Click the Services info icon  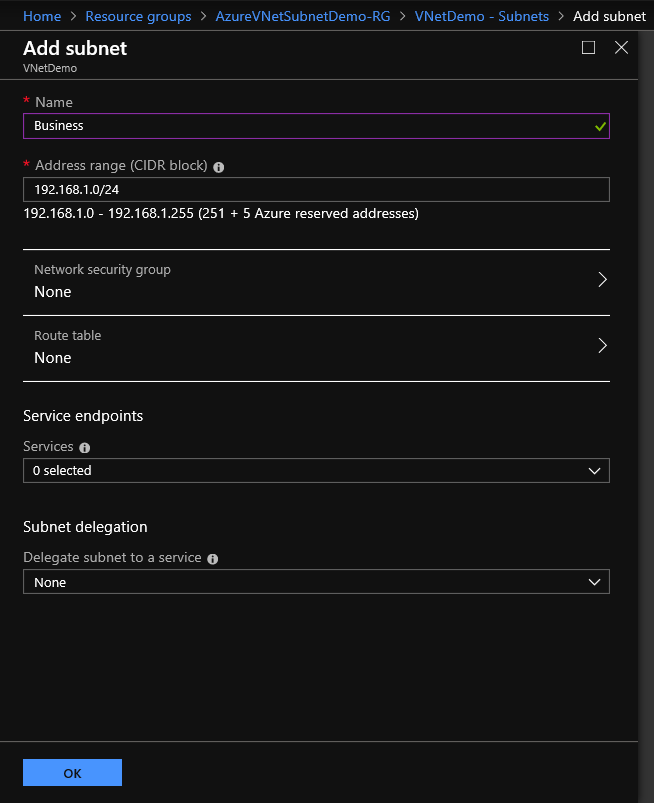tap(85, 448)
